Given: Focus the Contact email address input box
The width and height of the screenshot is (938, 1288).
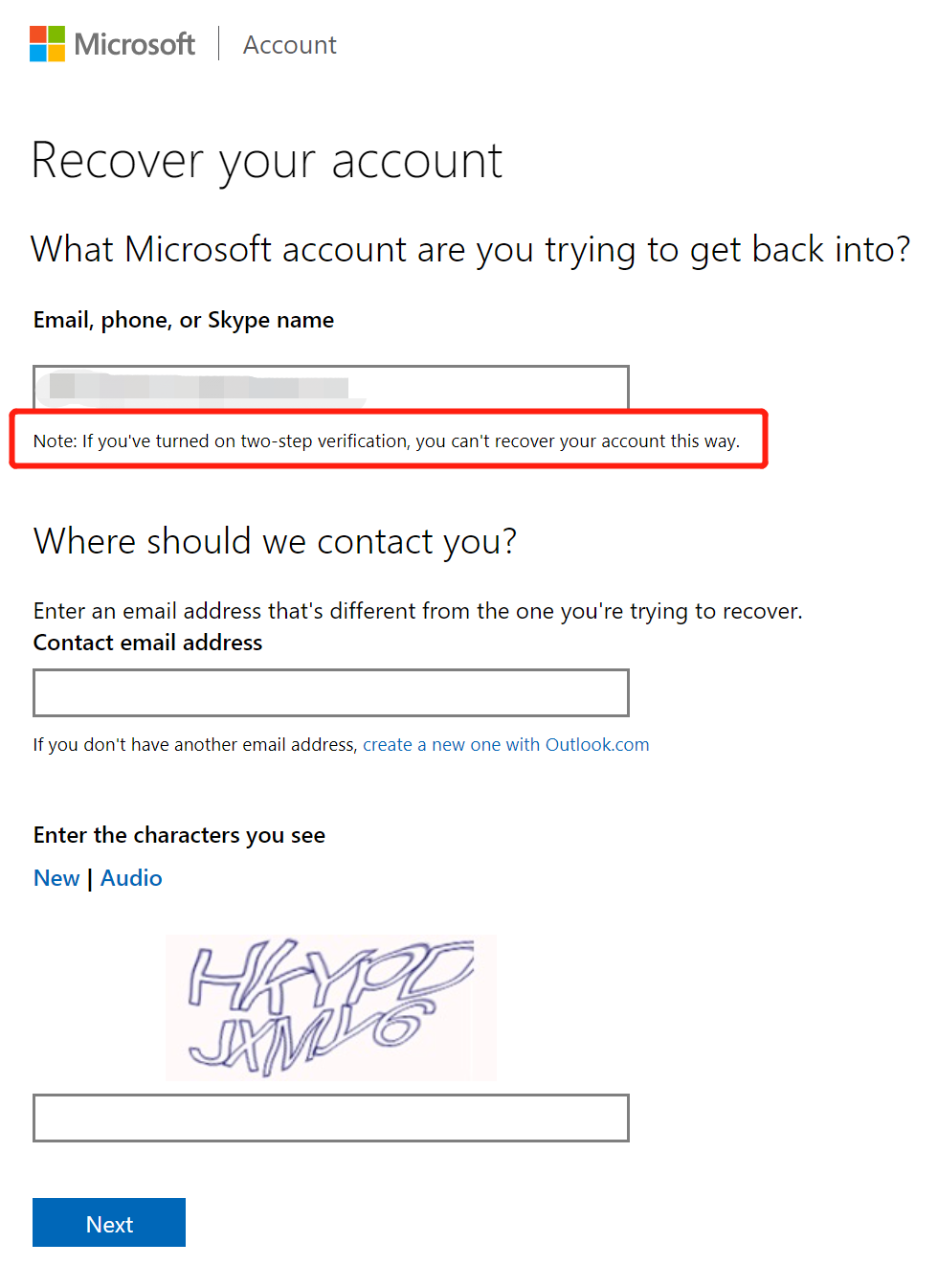Looking at the screenshot, I should click(x=331, y=692).
